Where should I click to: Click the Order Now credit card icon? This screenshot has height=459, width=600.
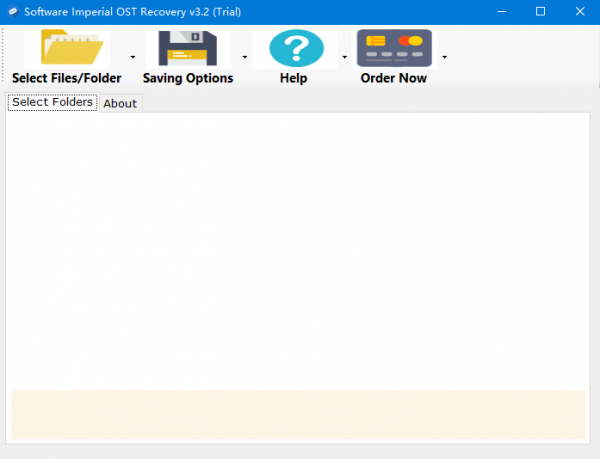point(394,48)
